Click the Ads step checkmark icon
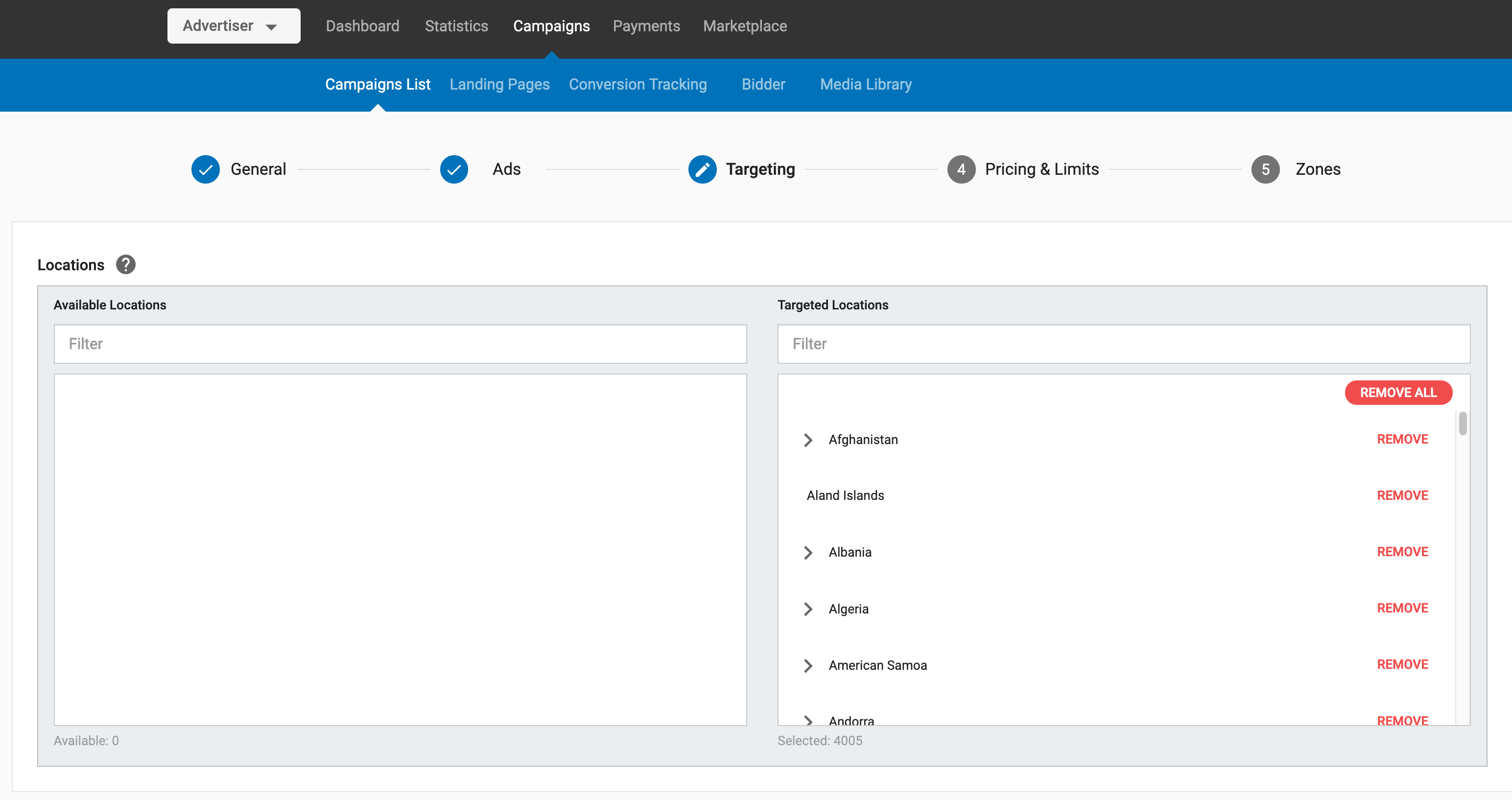Image resolution: width=1512 pixels, height=800 pixels. (454, 169)
